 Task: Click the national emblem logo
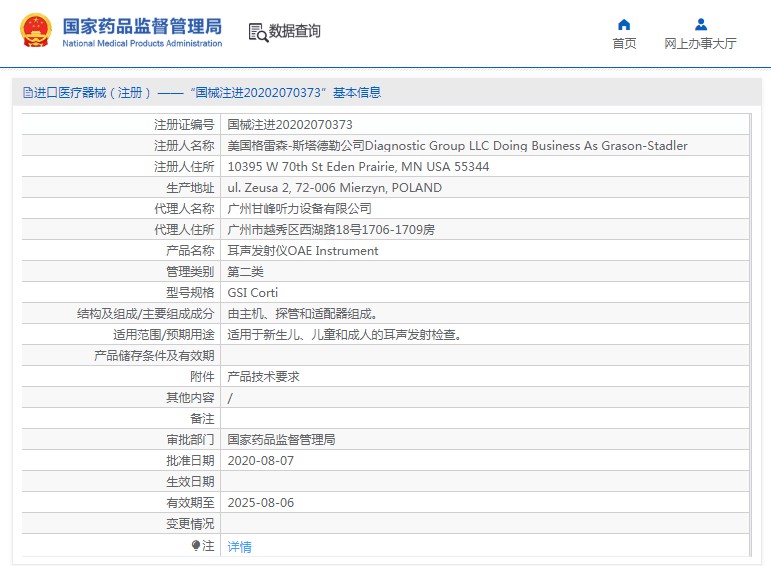(35, 30)
